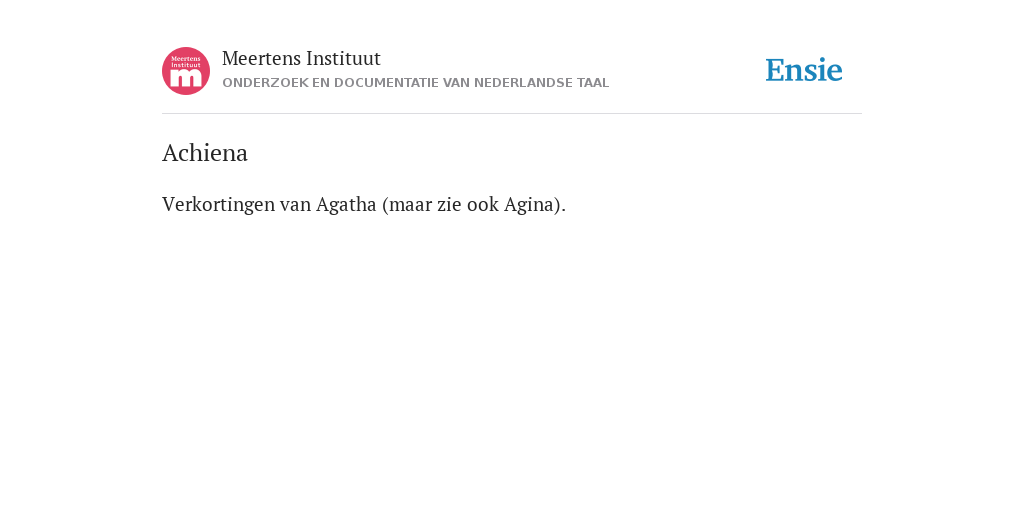Click the word "TAAL" ending the subtitle
The width and height of the screenshot is (1024, 512).
593,83
